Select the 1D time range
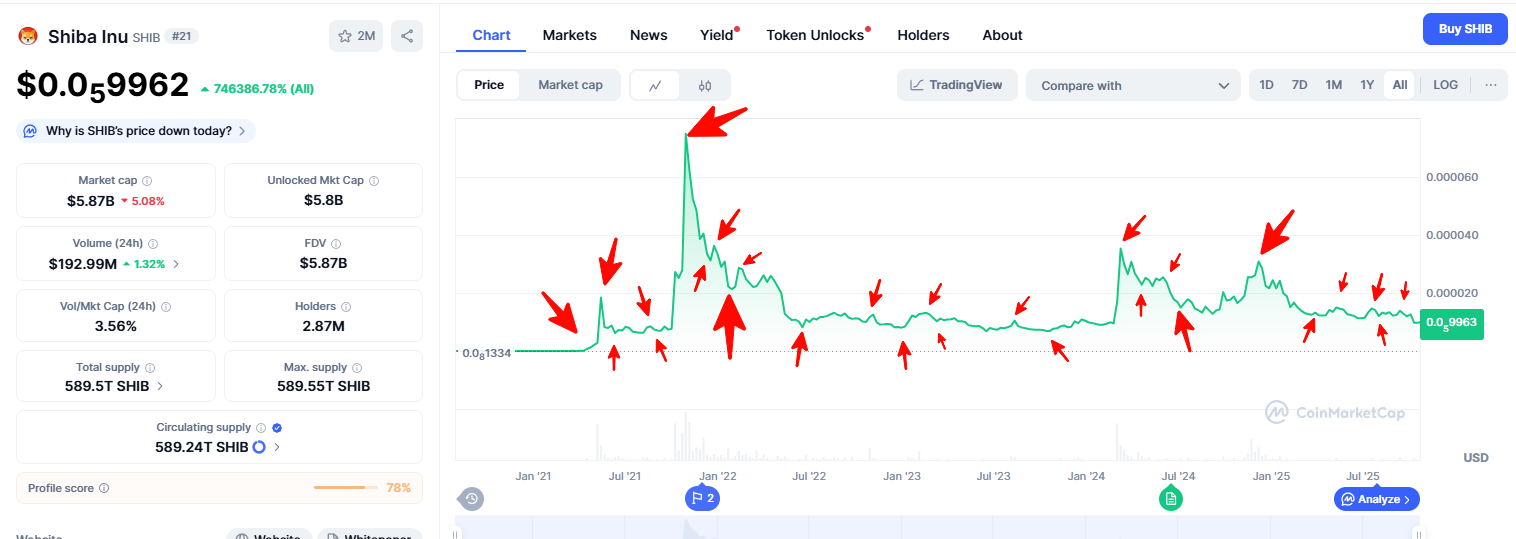The width and height of the screenshot is (1516, 539). click(1266, 85)
